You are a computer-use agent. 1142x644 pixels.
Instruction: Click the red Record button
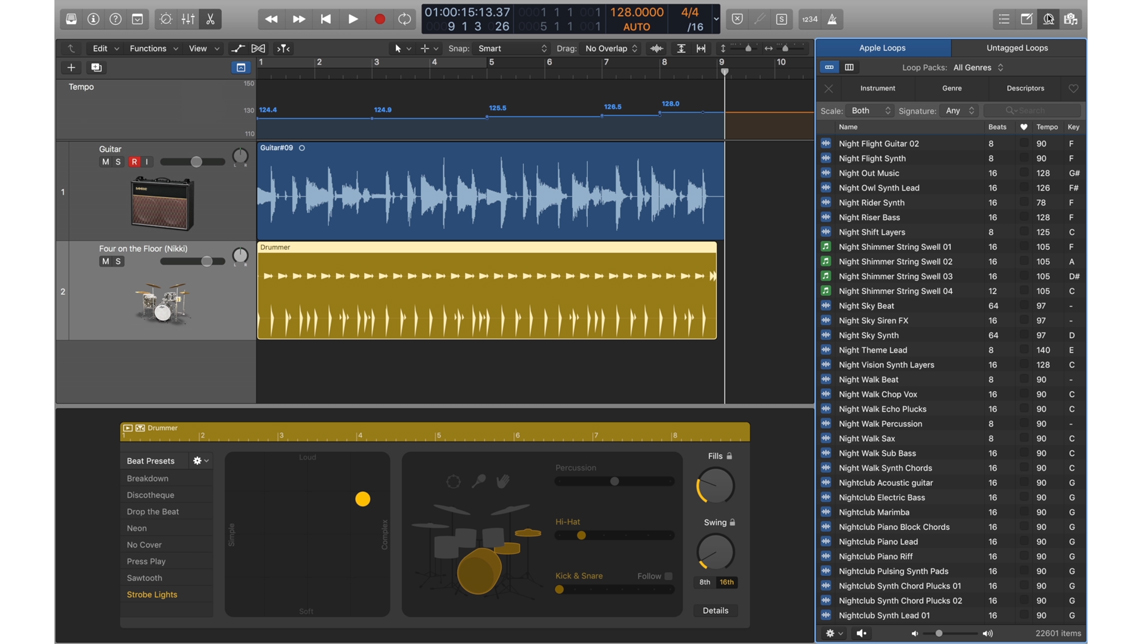379,19
